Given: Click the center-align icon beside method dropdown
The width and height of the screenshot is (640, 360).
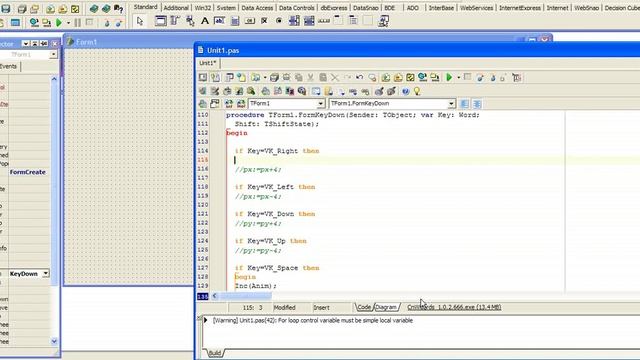Looking at the screenshot, I should tap(477, 104).
